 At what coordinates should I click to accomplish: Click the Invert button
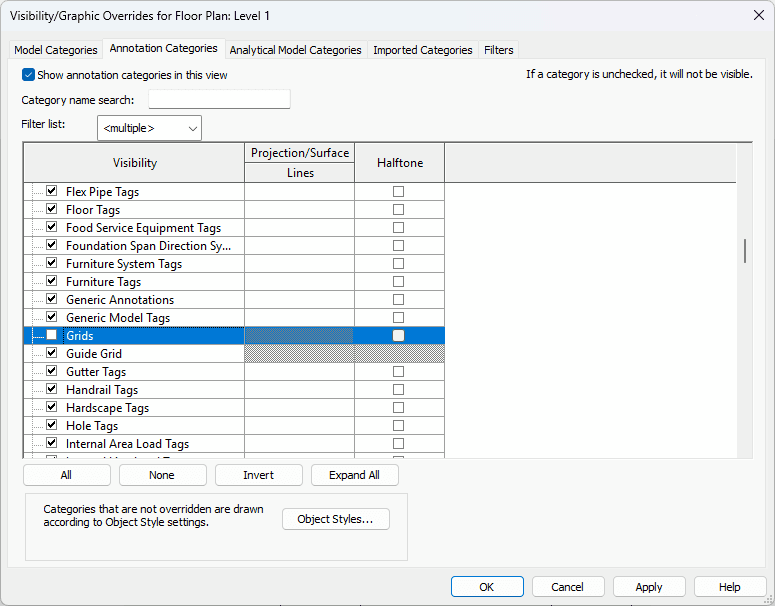tap(258, 475)
